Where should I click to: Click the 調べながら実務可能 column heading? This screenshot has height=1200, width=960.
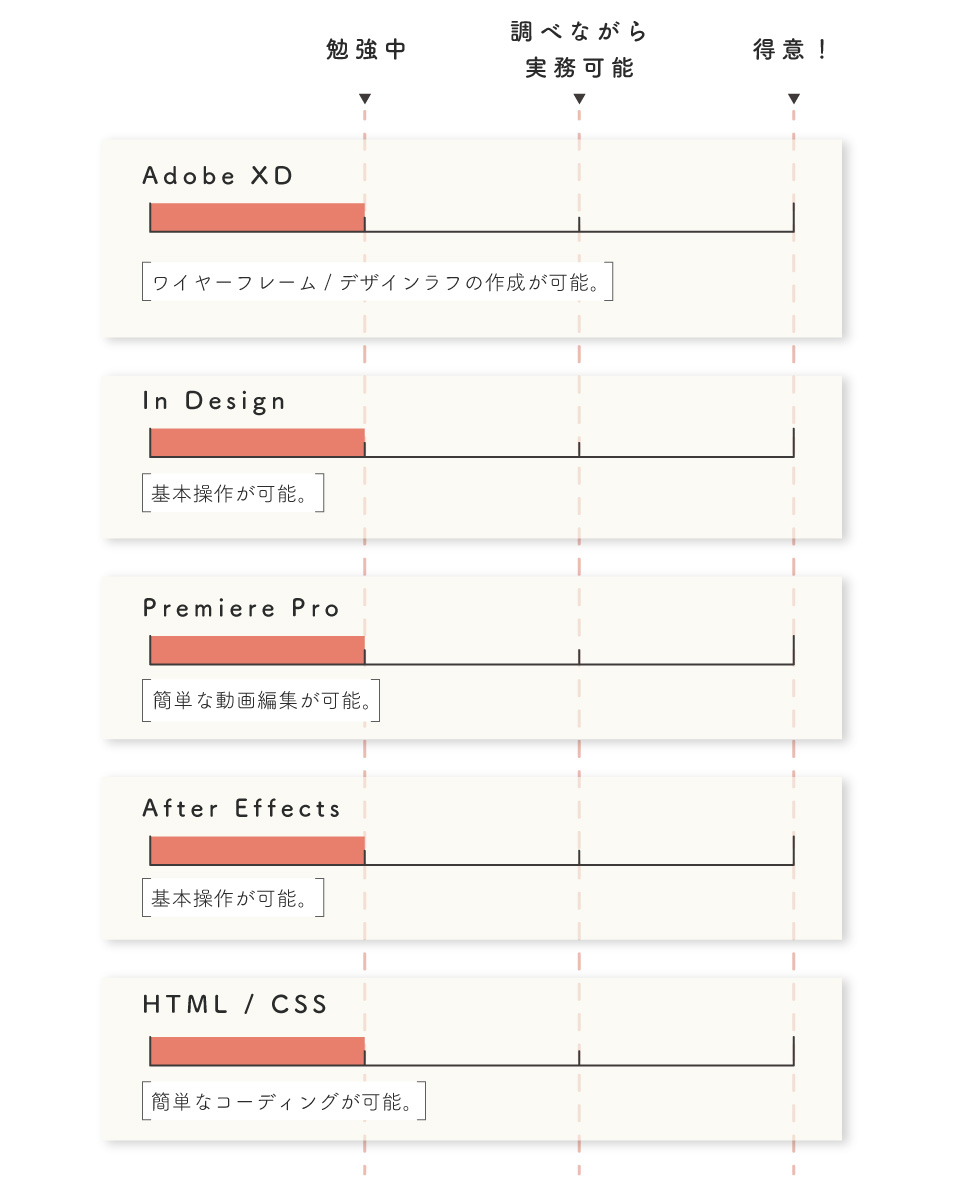[x=579, y=50]
